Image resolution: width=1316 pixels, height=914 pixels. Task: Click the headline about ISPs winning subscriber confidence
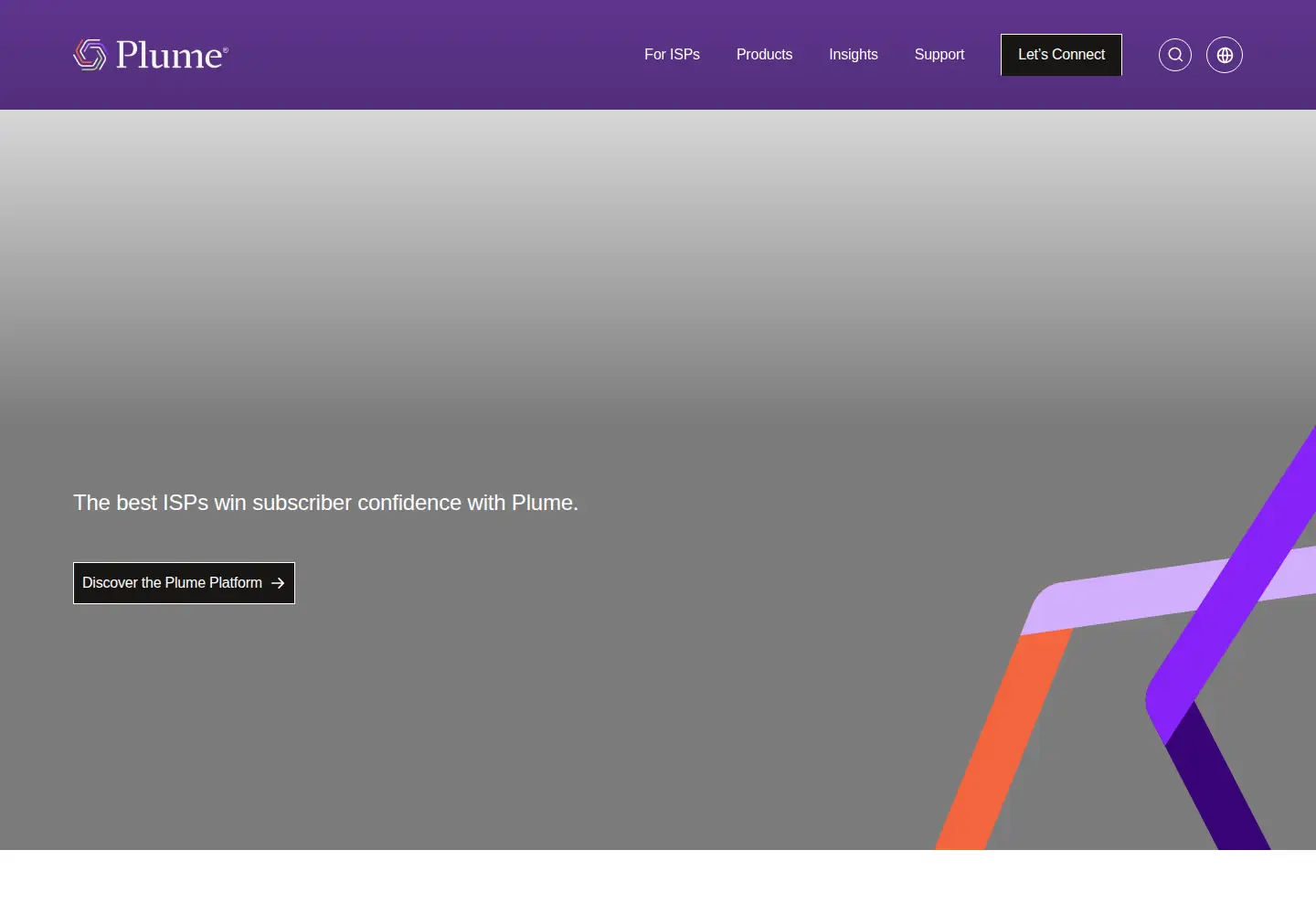pyautogui.click(x=325, y=503)
